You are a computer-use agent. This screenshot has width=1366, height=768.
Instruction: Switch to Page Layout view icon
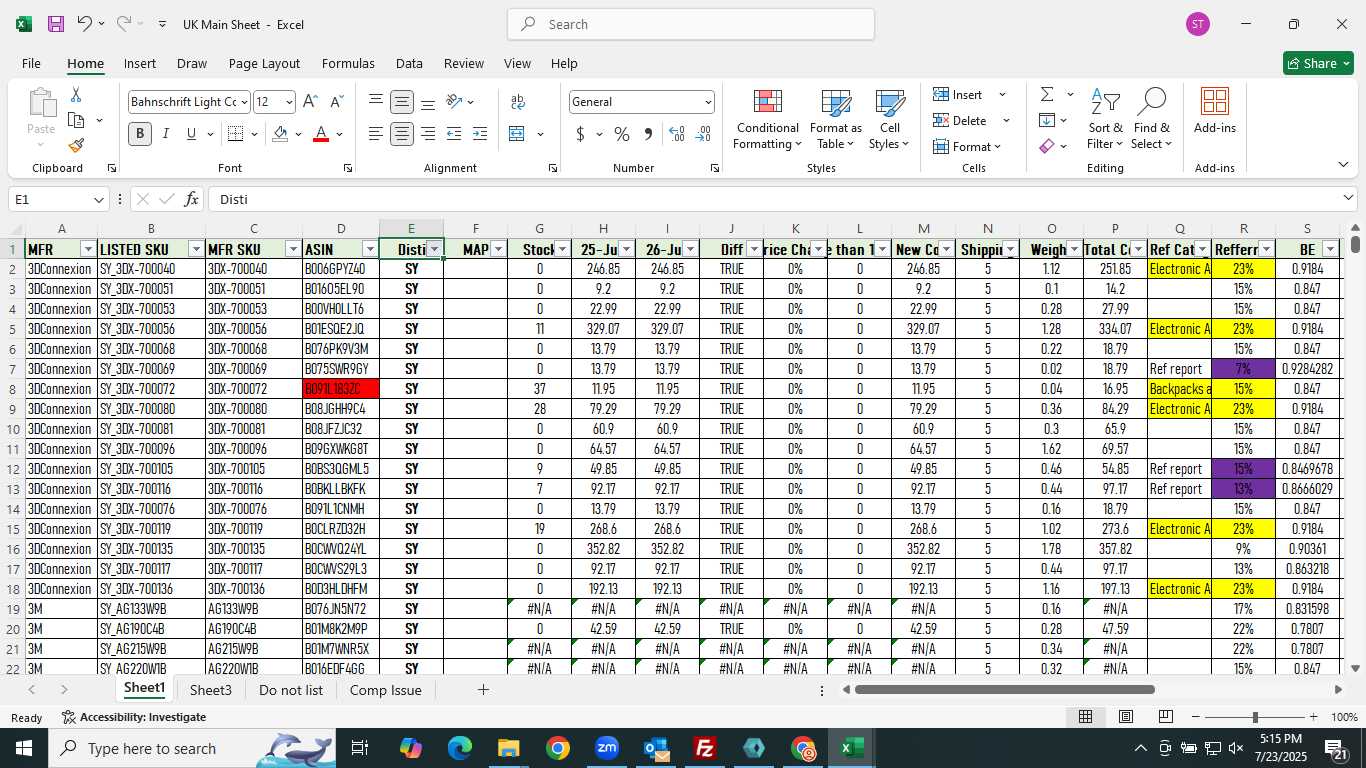pyautogui.click(x=1126, y=717)
